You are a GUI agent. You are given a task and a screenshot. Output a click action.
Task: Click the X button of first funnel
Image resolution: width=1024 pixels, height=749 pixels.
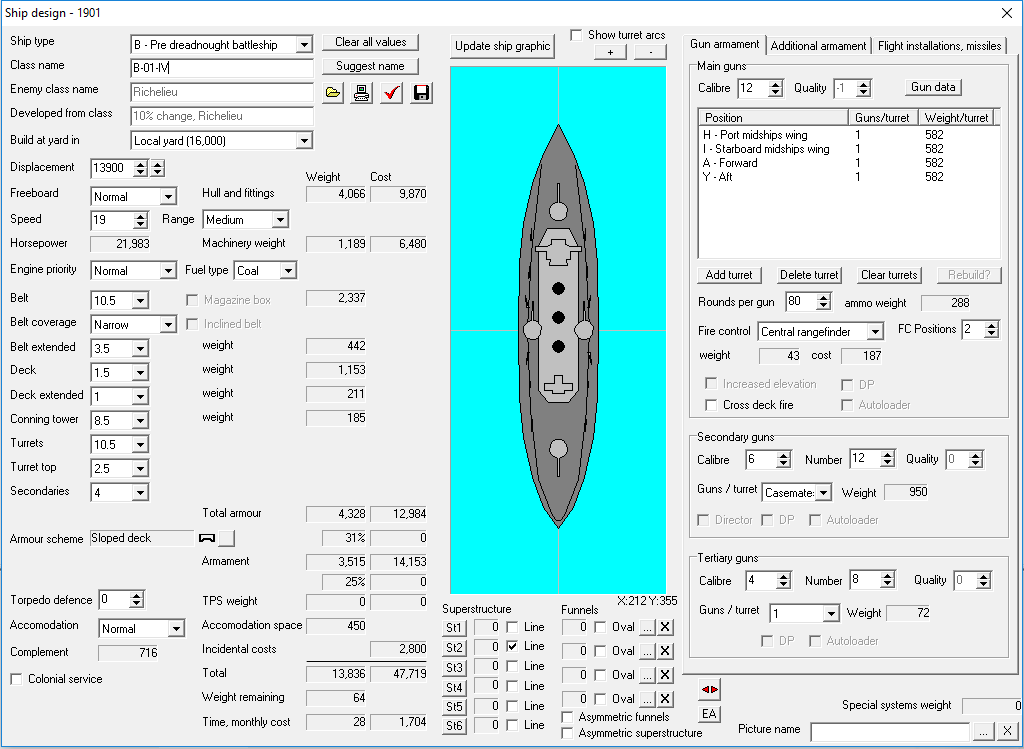click(x=666, y=627)
